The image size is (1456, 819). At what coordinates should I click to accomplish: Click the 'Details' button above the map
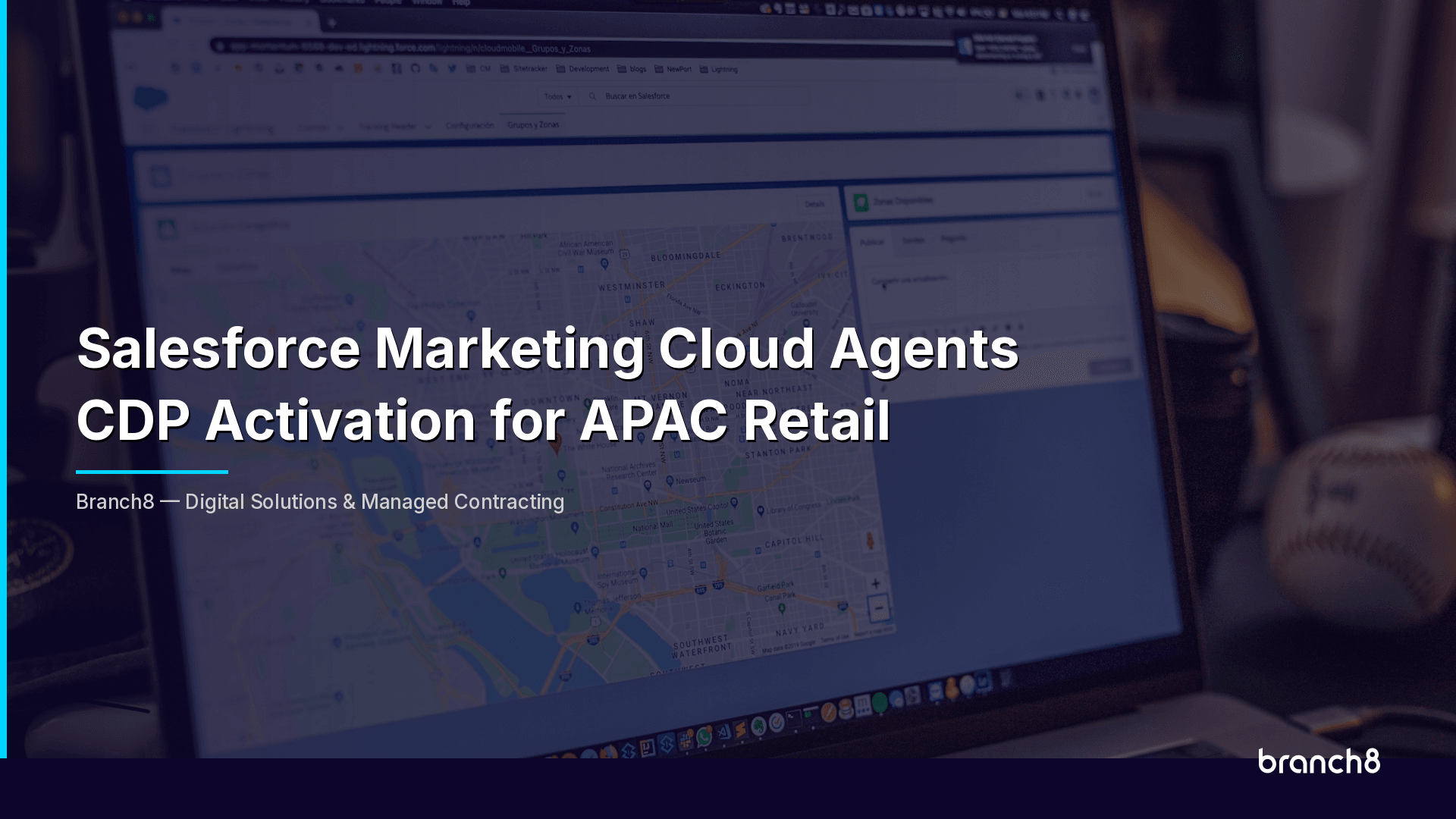(814, 204)
